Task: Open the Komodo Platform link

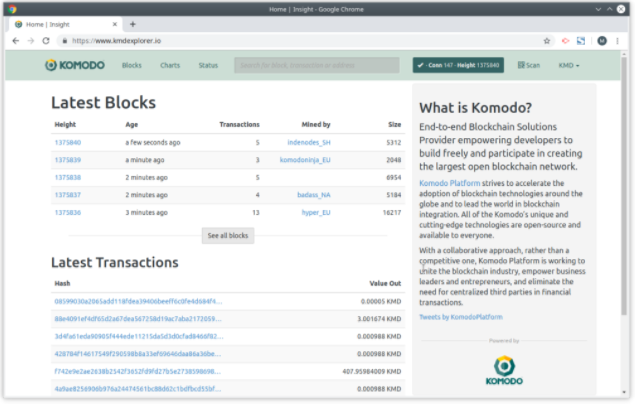Action: point(450,183)
